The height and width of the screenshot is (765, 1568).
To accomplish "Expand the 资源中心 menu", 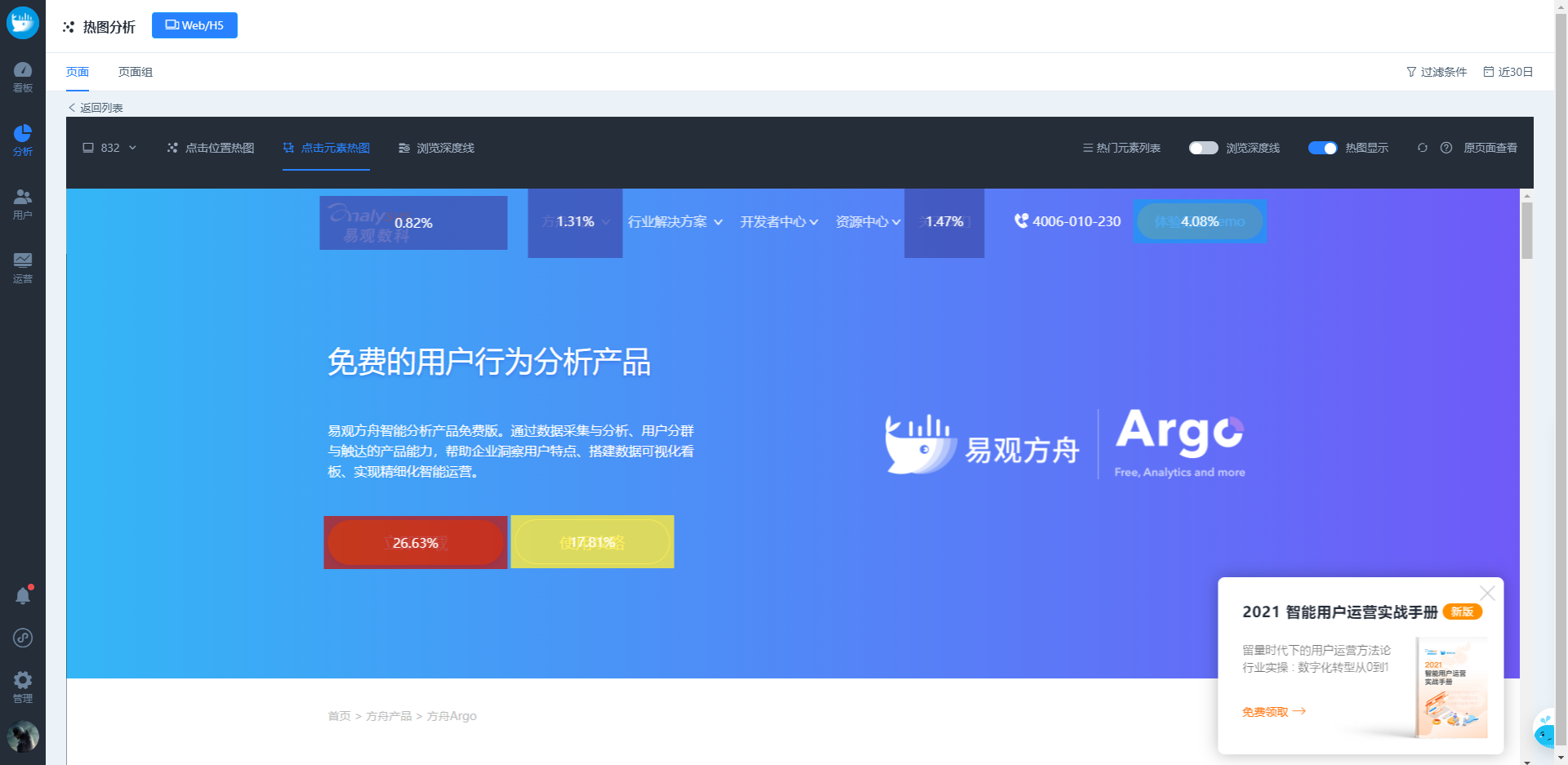I will click(868, 222).
